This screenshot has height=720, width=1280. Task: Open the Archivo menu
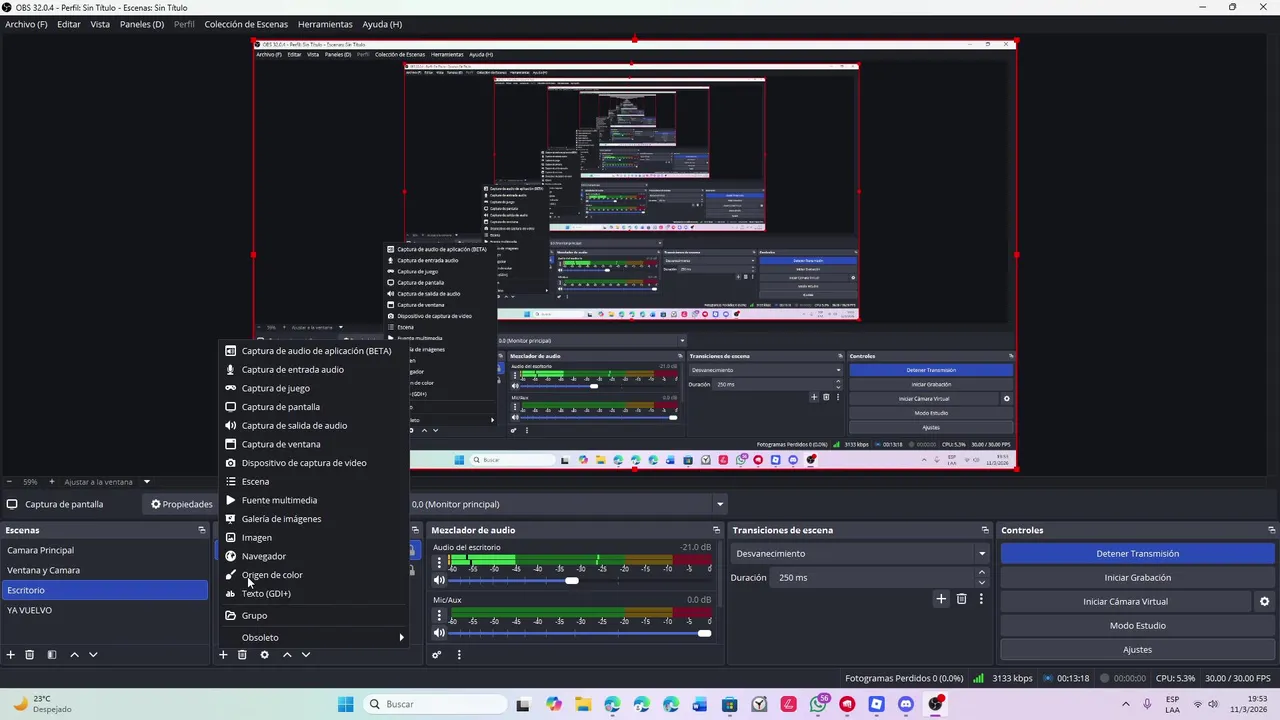[26, 24]
